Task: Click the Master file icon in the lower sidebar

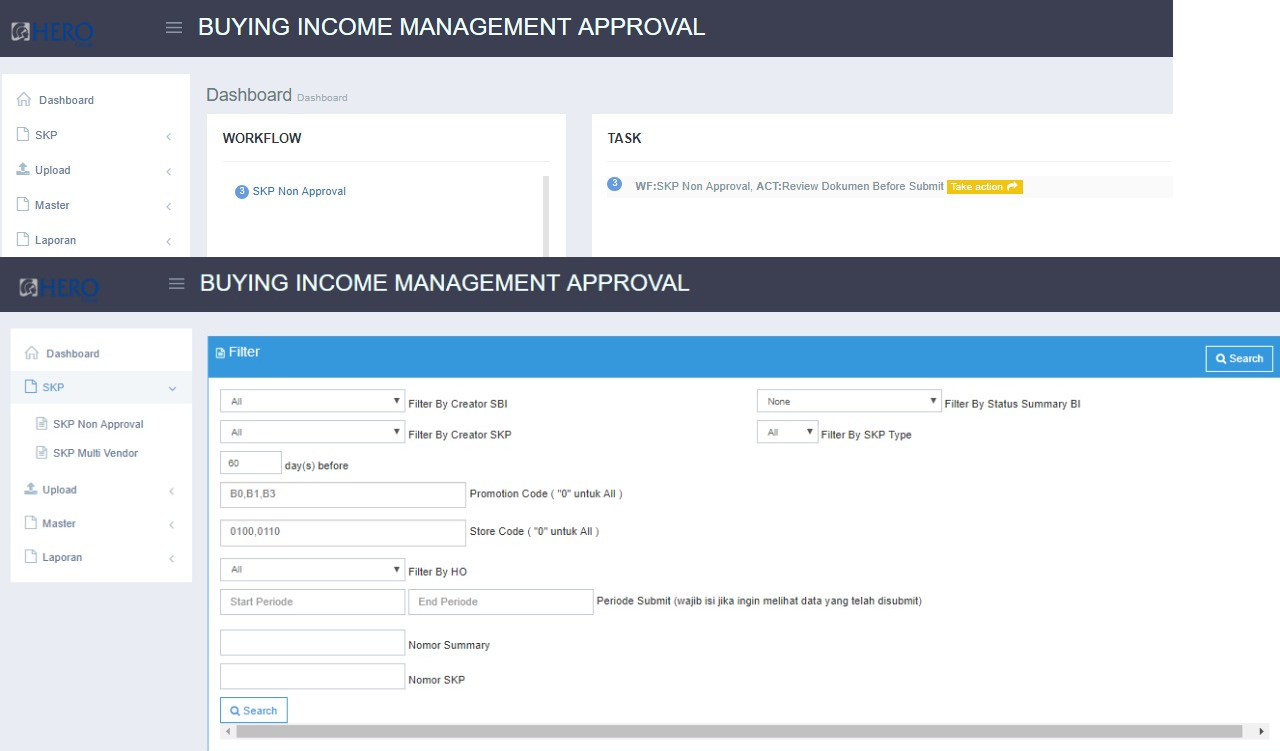Action: tap(31, 523)
